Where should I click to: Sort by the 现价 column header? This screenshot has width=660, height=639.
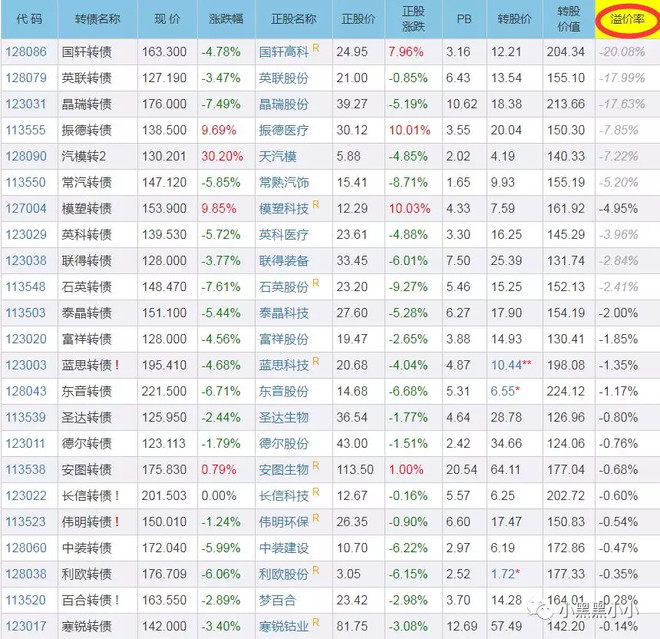coord(167,19)
